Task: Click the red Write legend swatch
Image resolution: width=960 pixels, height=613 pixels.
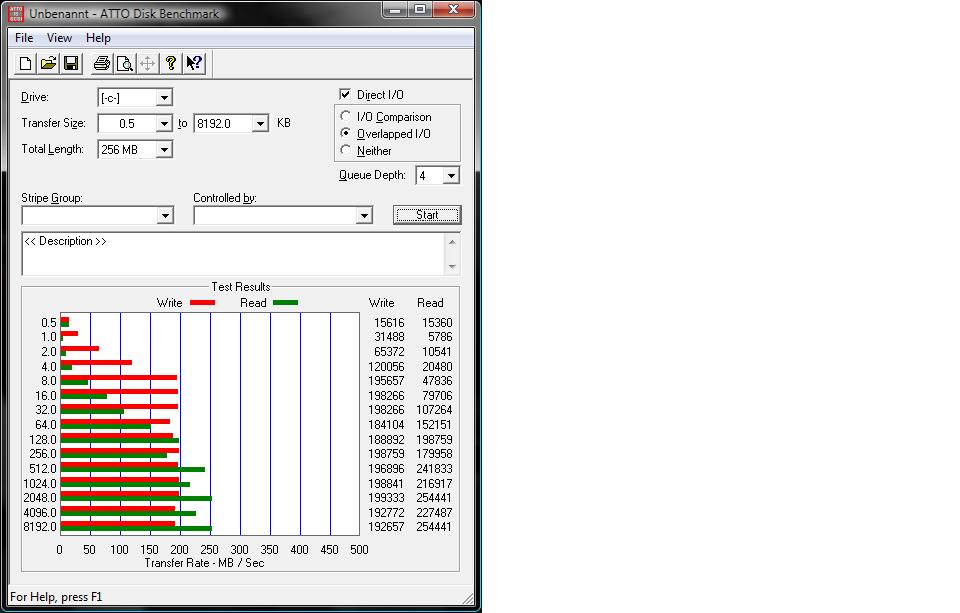Action: tap(203, 303)
